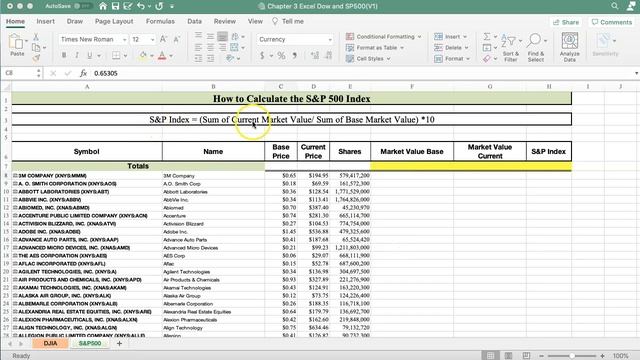Click the red Font Color button
The height and width of the screenshot is (360, 640).
pyautogui.click(x=162, y=56)
